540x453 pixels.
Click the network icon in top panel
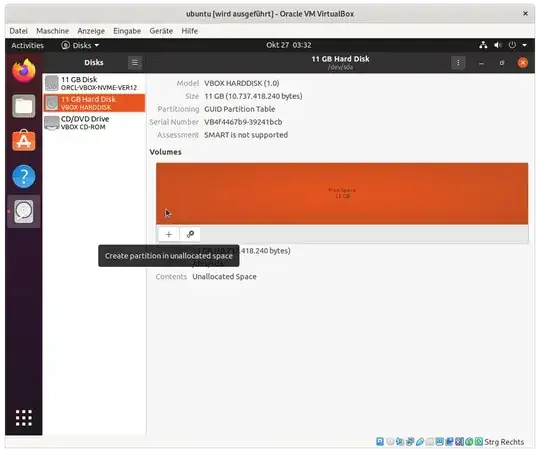coord(483,45)
